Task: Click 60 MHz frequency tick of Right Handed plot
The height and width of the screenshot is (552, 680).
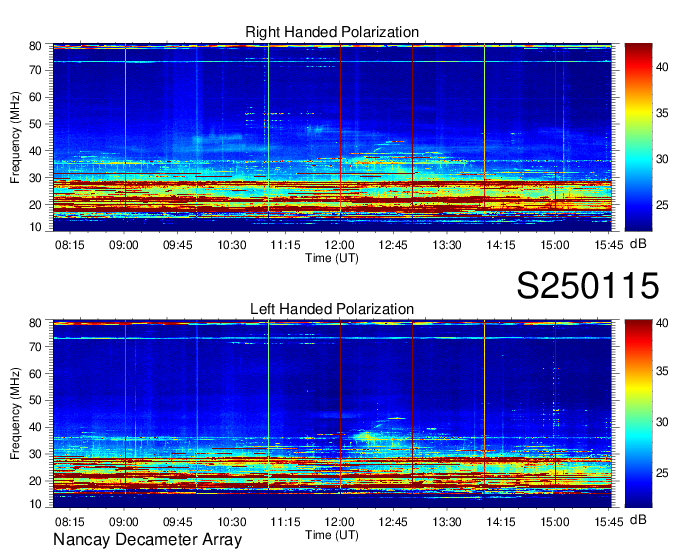Action: click(x=35, y=97)
